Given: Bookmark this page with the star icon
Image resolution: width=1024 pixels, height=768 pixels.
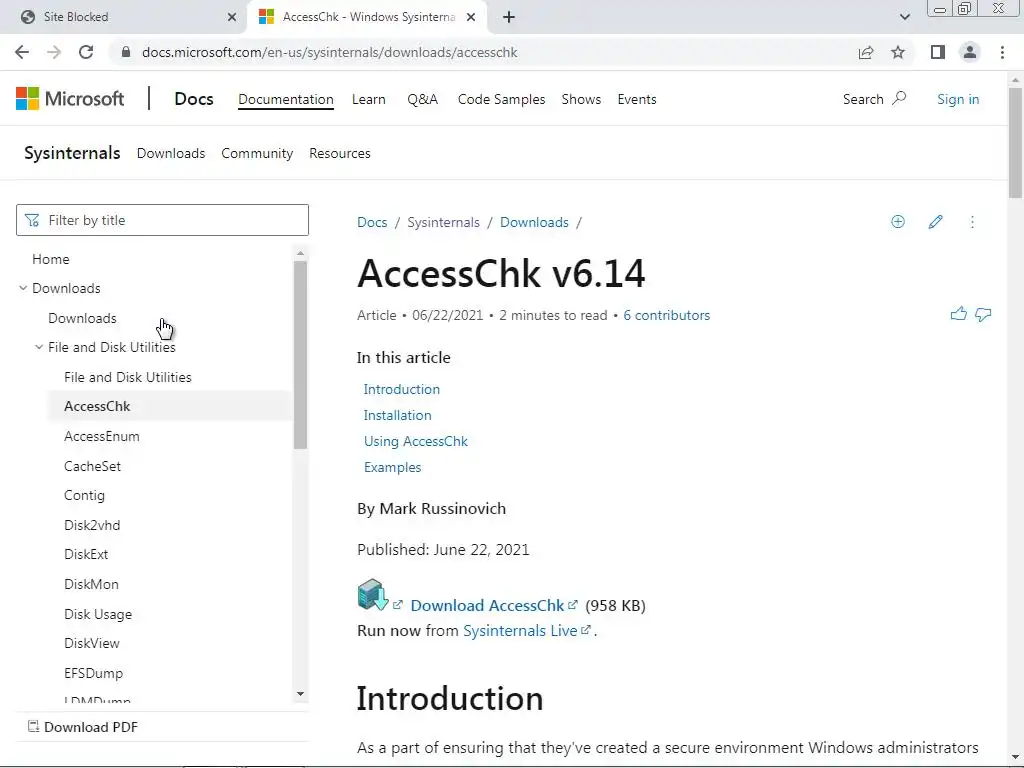Looking at the screenshot, I should [x=898, y=52].
